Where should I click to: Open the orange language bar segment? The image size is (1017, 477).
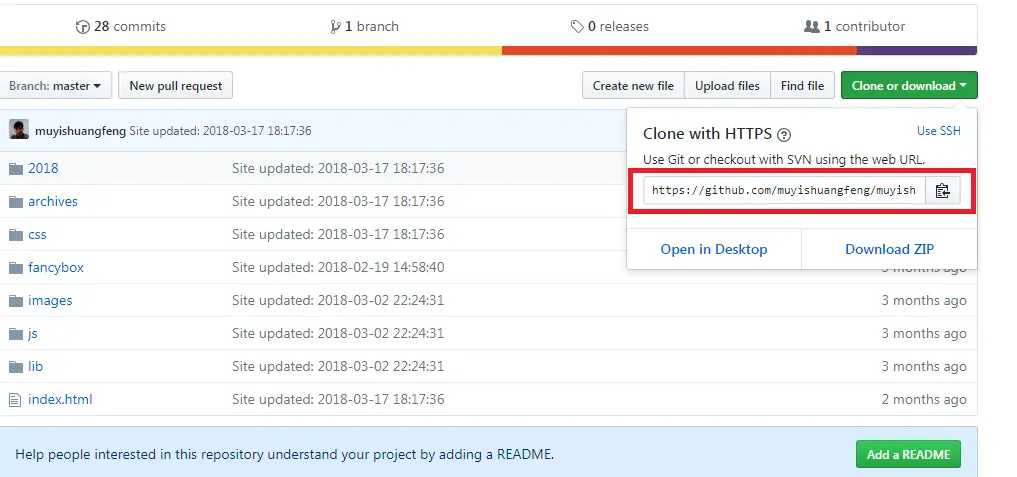[679, 51]
